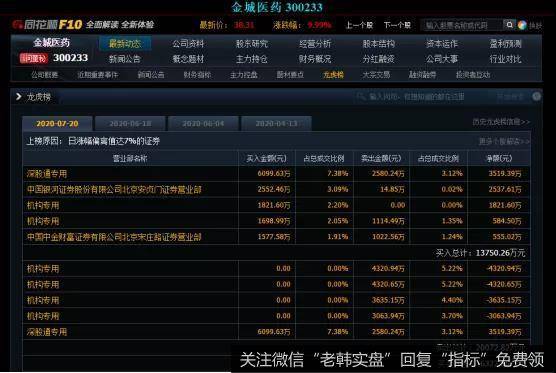Screen dimensions: 556x373
Task: Click the magnifier search icon
Action: (509, 25)
